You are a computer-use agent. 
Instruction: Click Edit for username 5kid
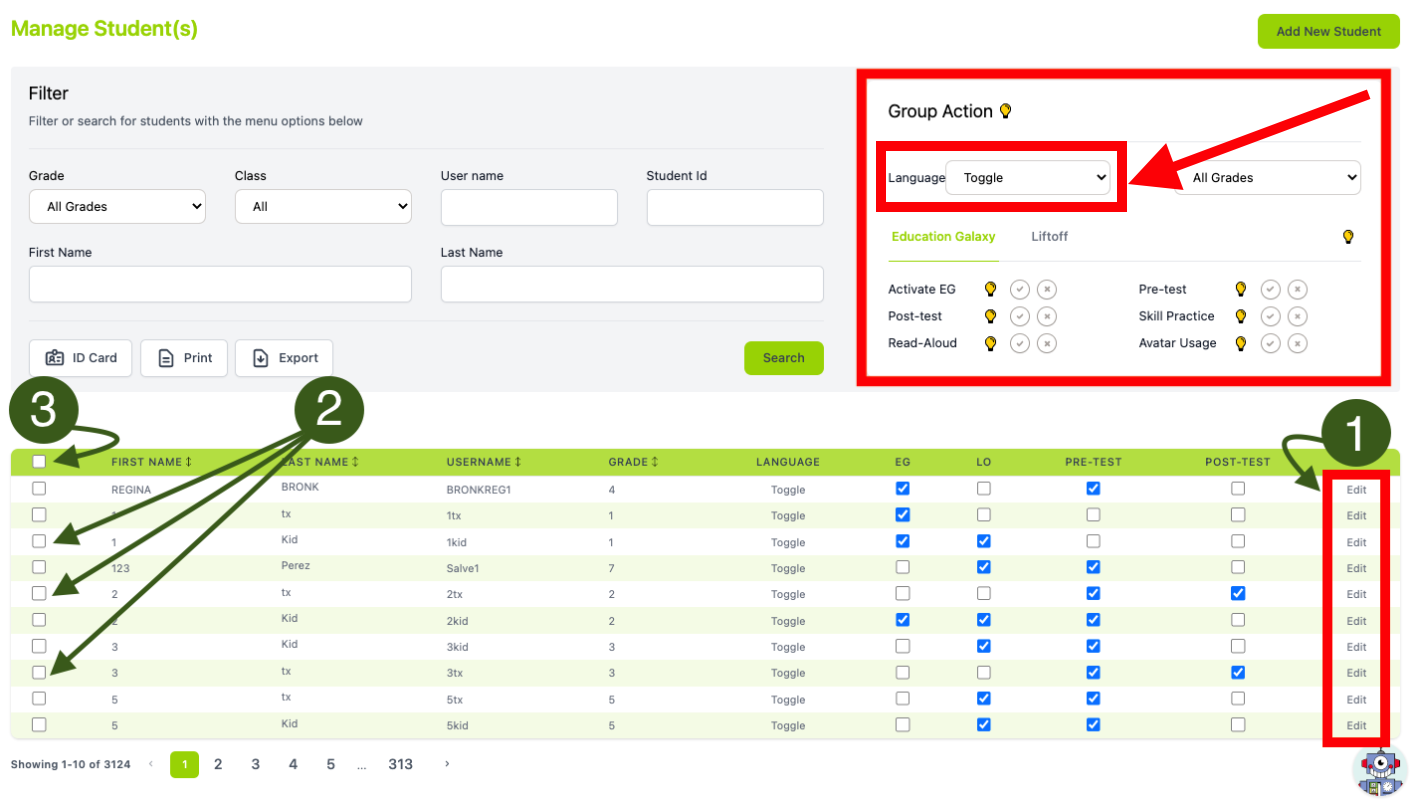[1356, 725]
